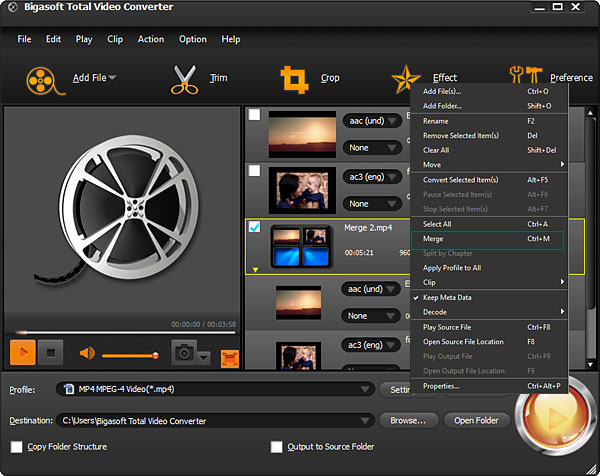The height and width of the screenshot is (476, 600).
Task: Check the sunset video checkbox
Action: coord(254,114)
